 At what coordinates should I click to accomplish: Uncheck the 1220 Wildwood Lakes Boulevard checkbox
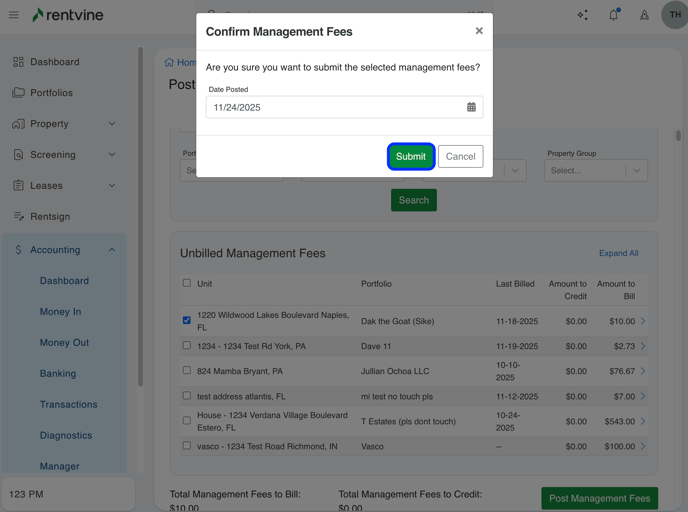click(x=187, y=320)
